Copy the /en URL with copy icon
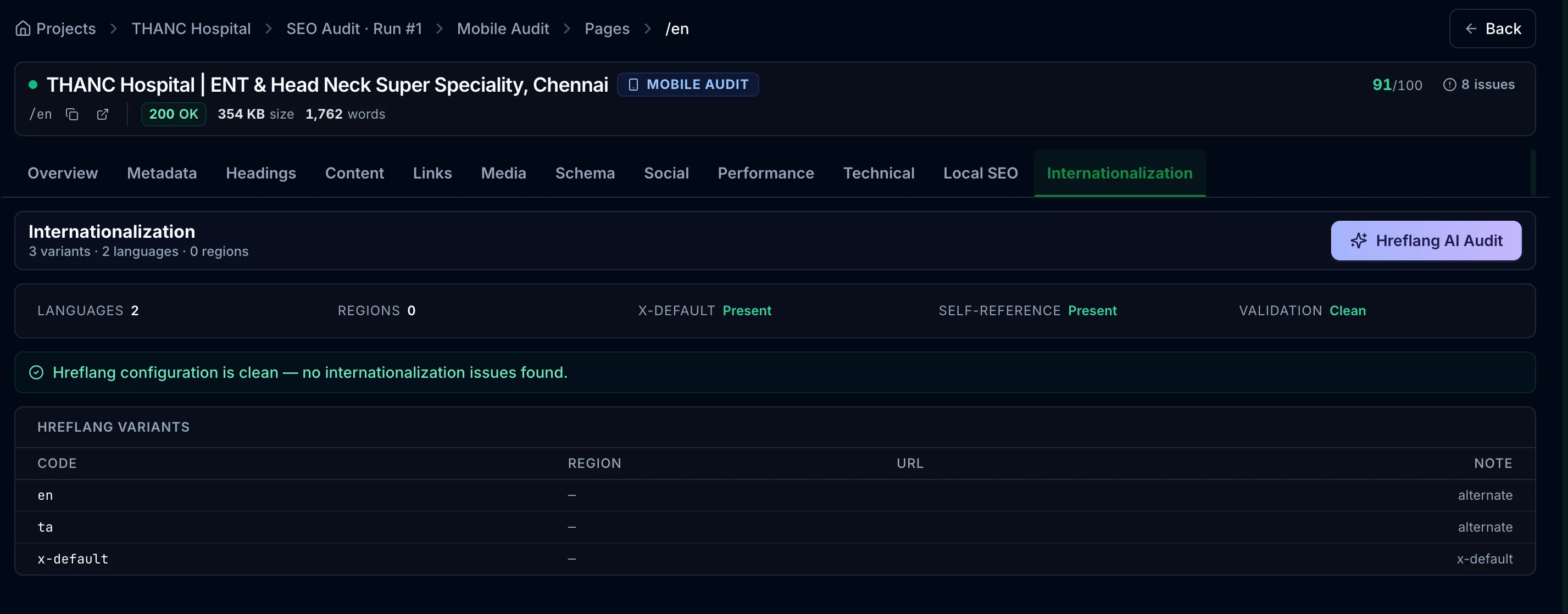 [x=72, y=114]
